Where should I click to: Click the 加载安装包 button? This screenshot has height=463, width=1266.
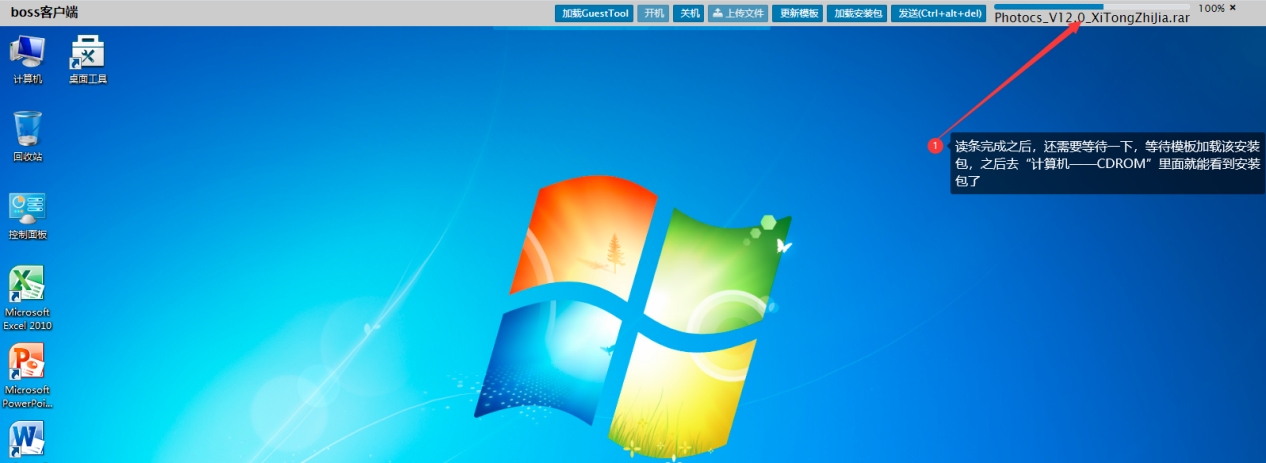click(x=857, y=13)
